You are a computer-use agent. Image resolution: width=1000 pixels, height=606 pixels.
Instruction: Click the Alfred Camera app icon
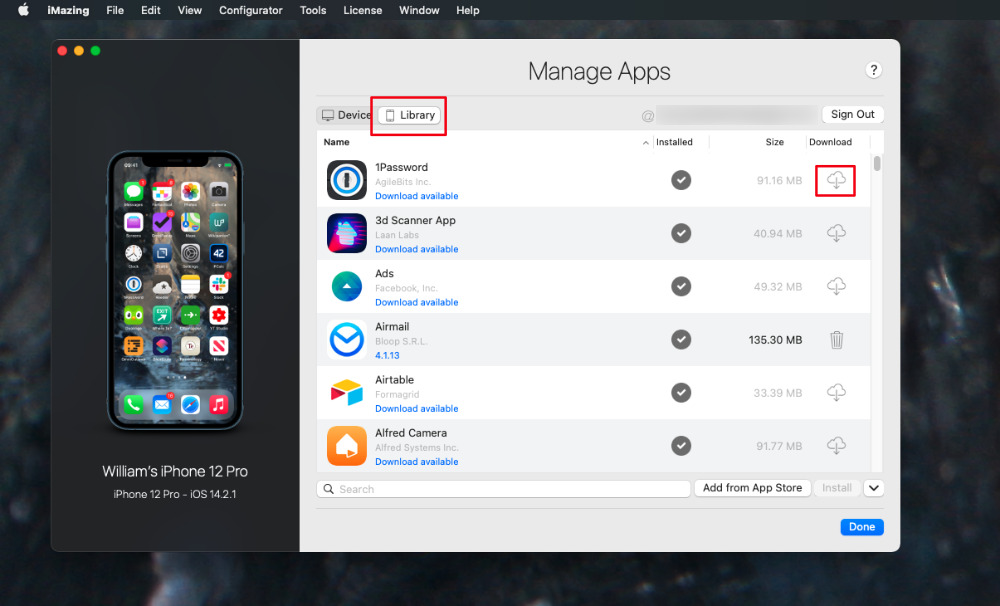(347, 445)
